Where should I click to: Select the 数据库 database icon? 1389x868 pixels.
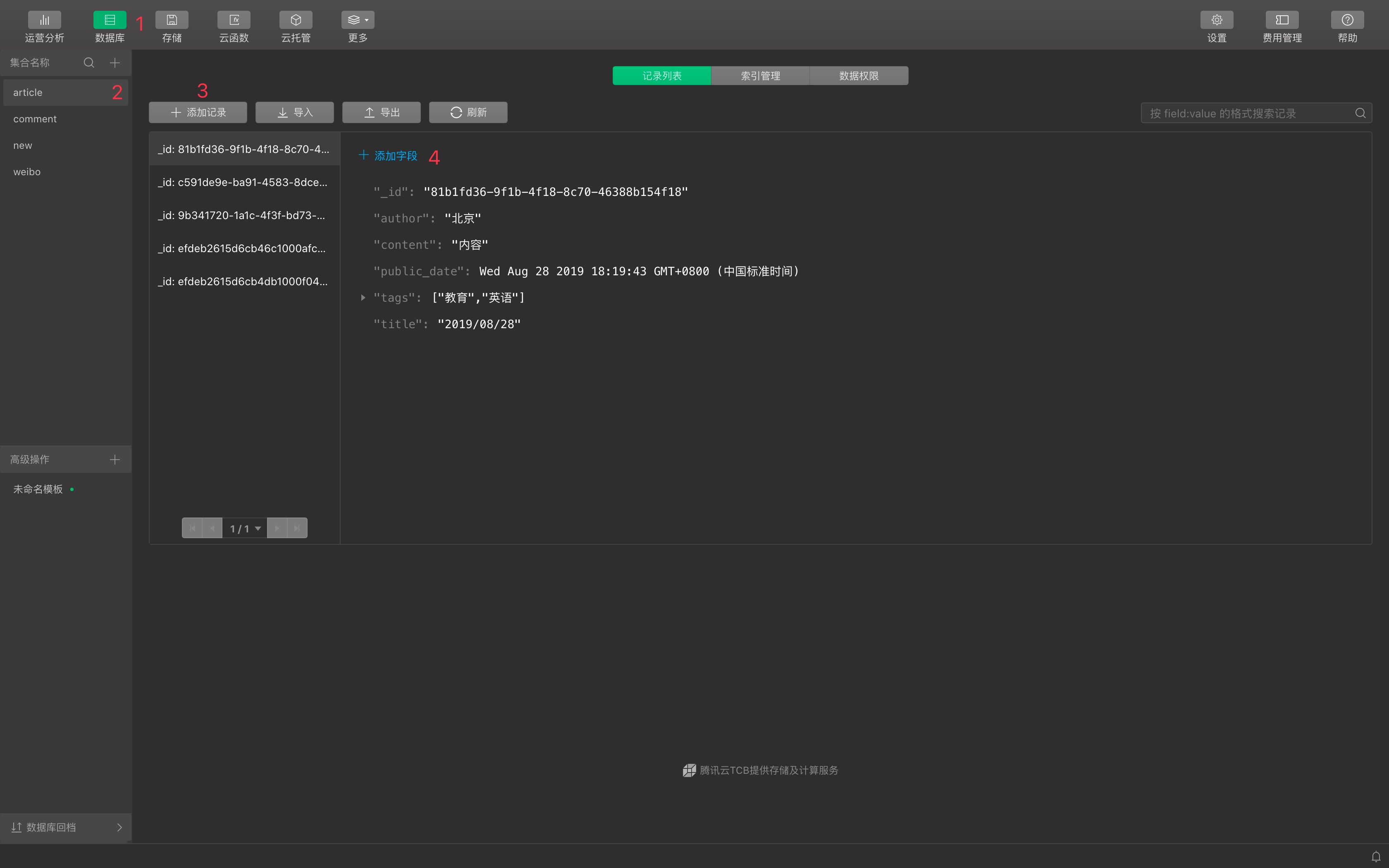click(x=110, y=20)
